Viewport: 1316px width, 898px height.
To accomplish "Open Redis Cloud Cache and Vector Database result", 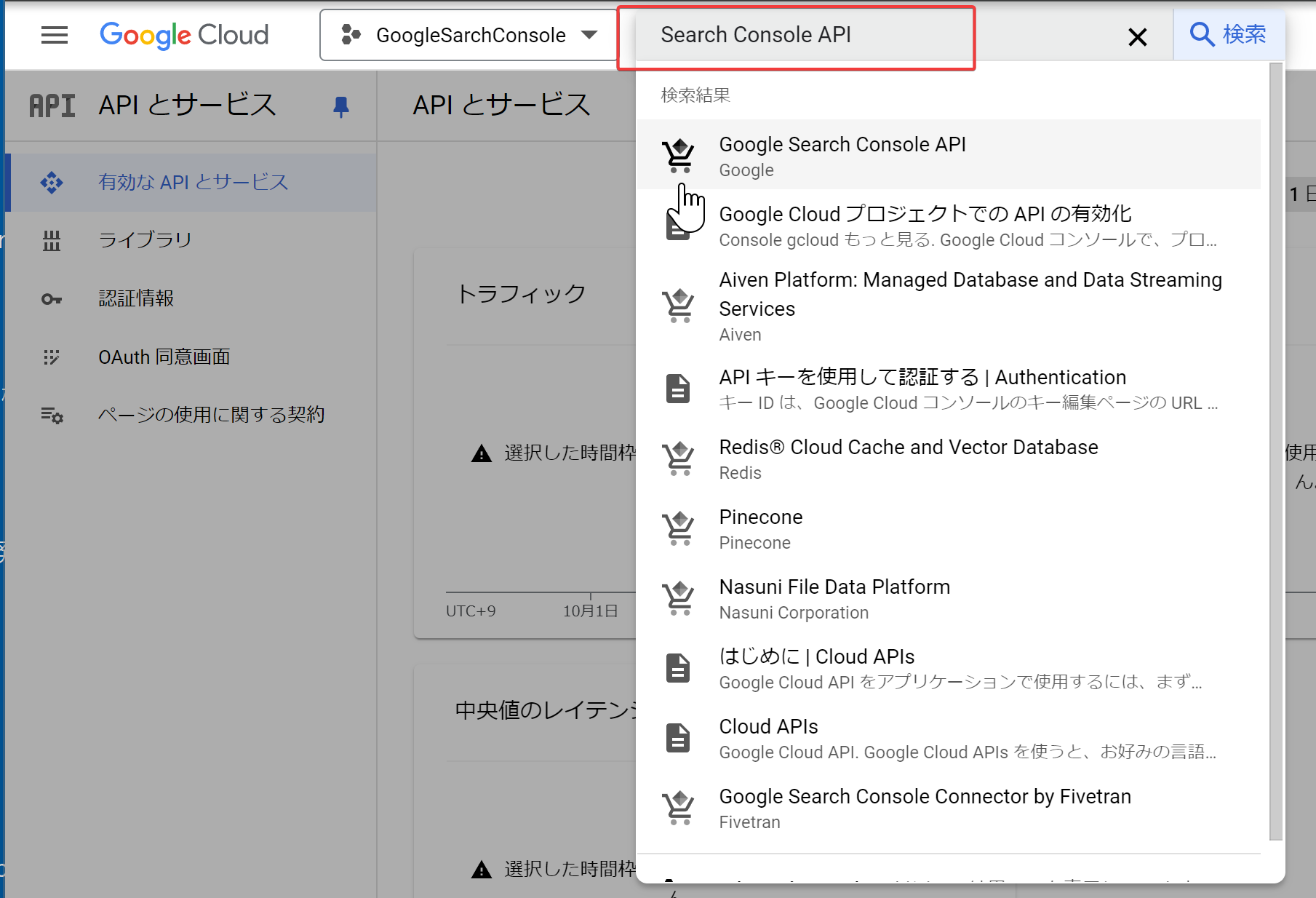I will pyautogui.click(x=949, y=458).
